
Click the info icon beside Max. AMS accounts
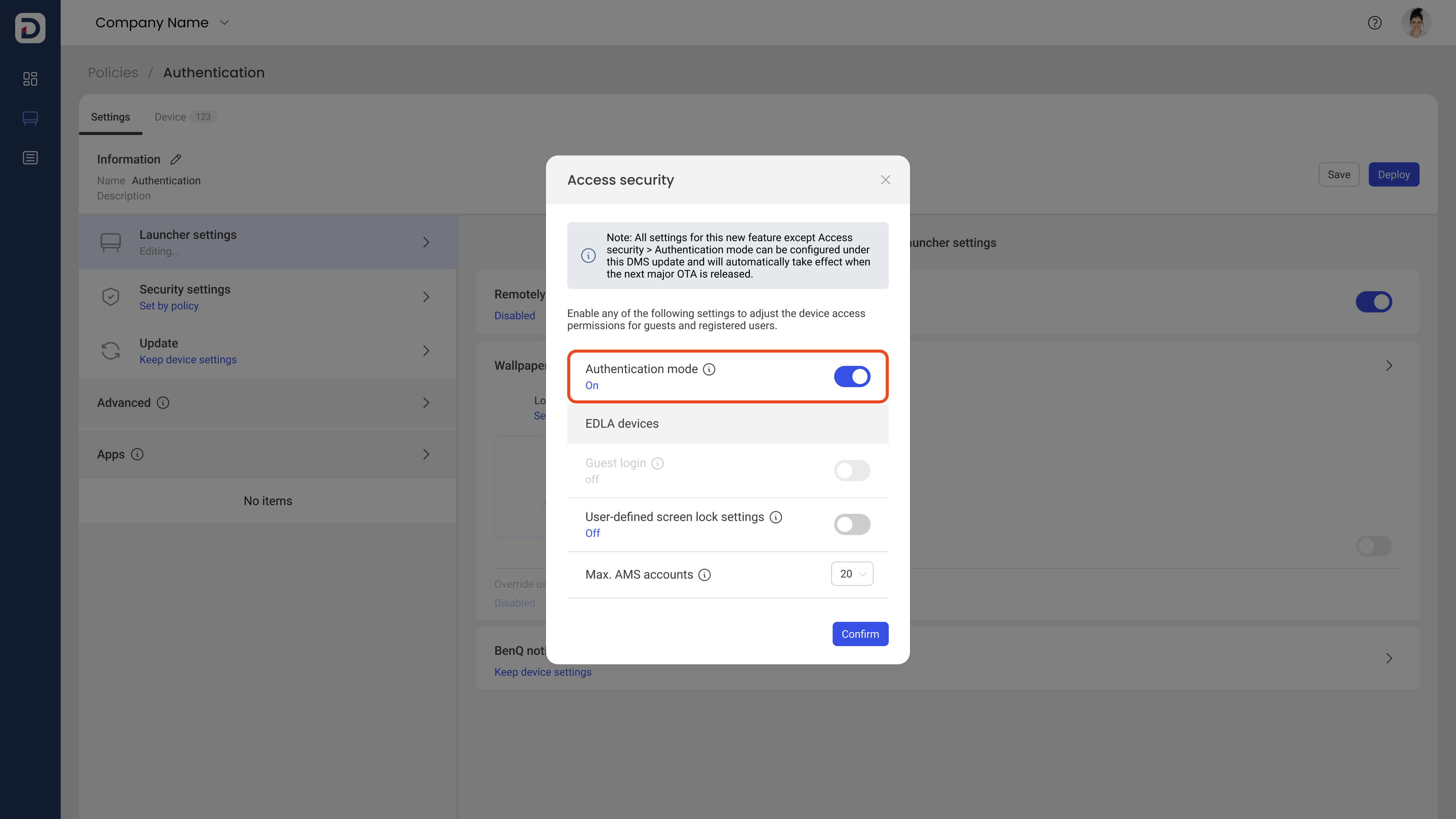coord(704,574)
